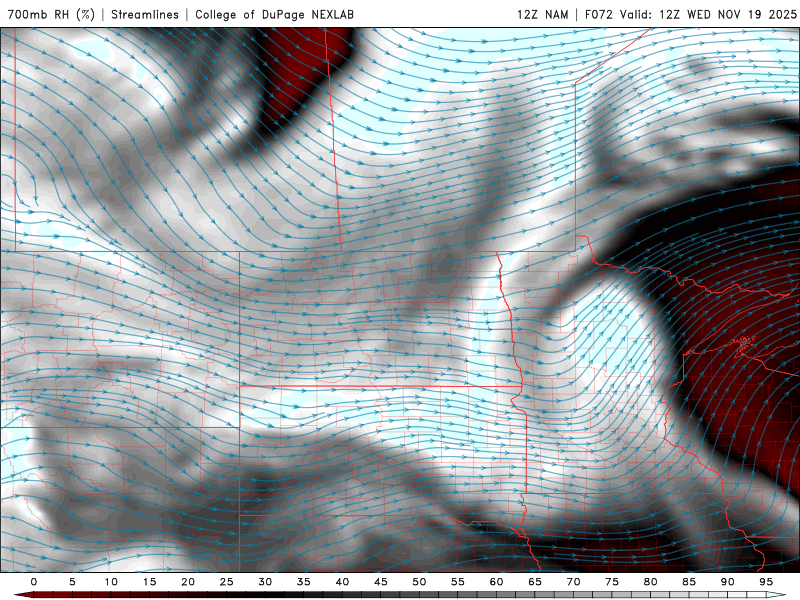The width and height of the screenshot is (800, 600).
Task: Click the legend value "50"
Action: coord(419,582)
